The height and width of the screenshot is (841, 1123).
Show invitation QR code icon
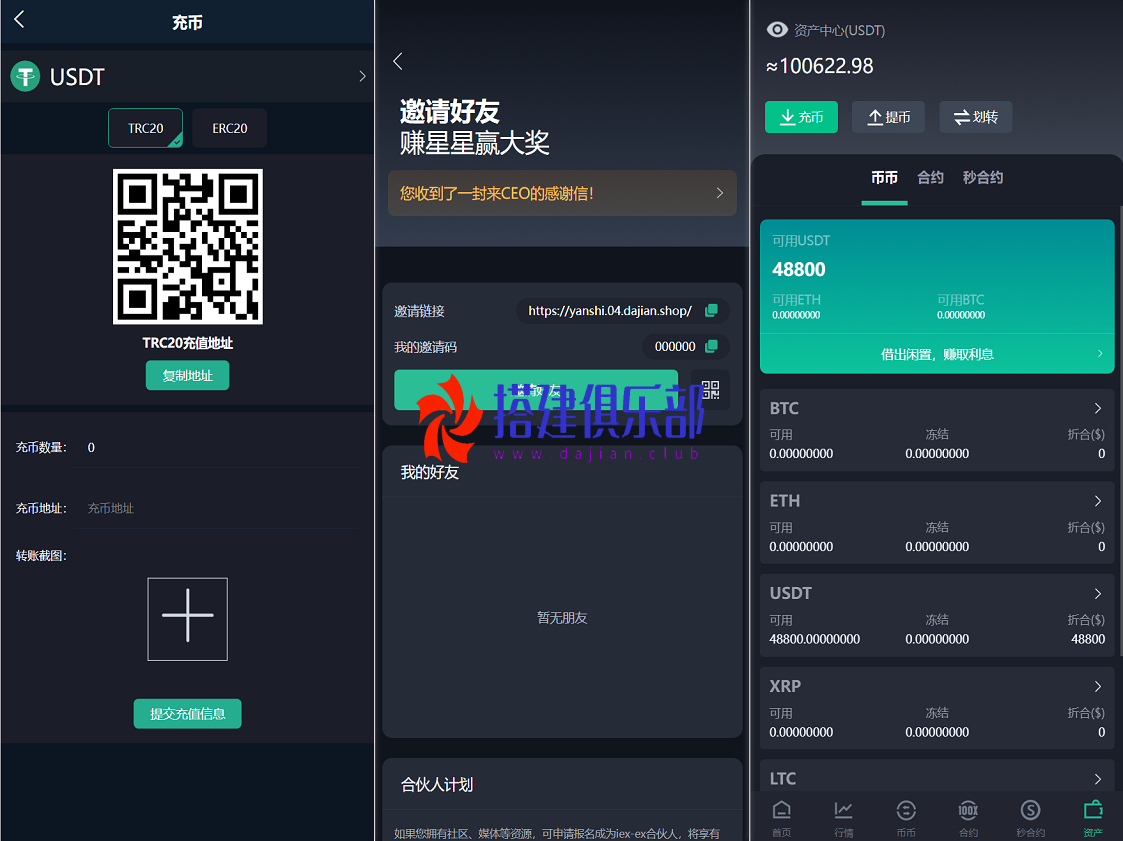click(710, 390)
